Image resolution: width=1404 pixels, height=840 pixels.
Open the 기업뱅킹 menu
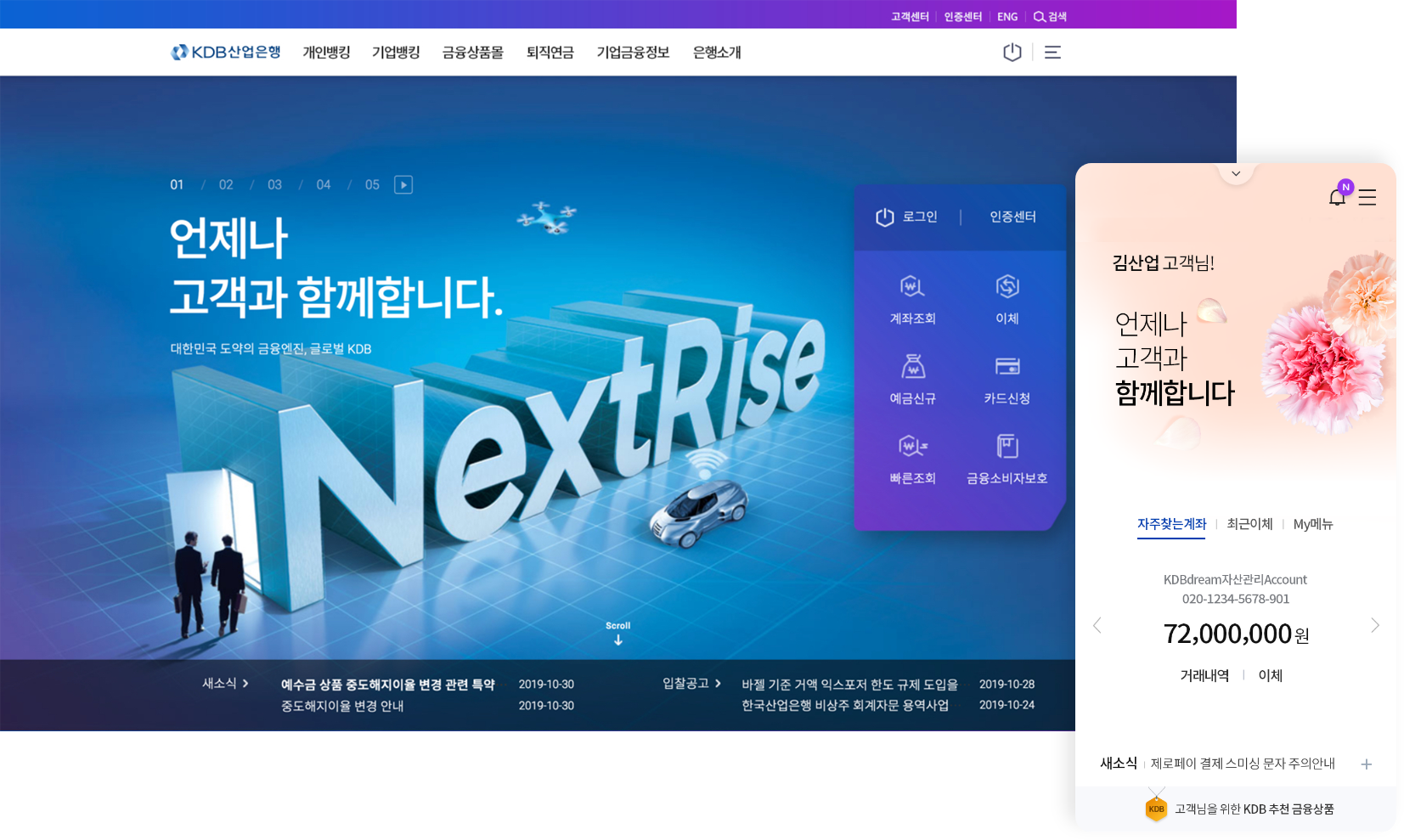tap(396, 52)
